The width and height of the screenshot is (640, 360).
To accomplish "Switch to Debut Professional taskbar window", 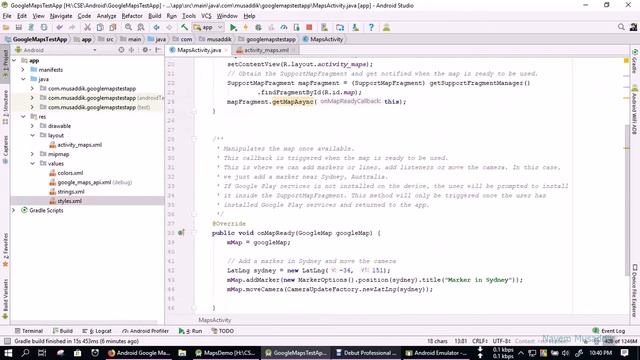I will pyautogui.click(x=366, y=353).
